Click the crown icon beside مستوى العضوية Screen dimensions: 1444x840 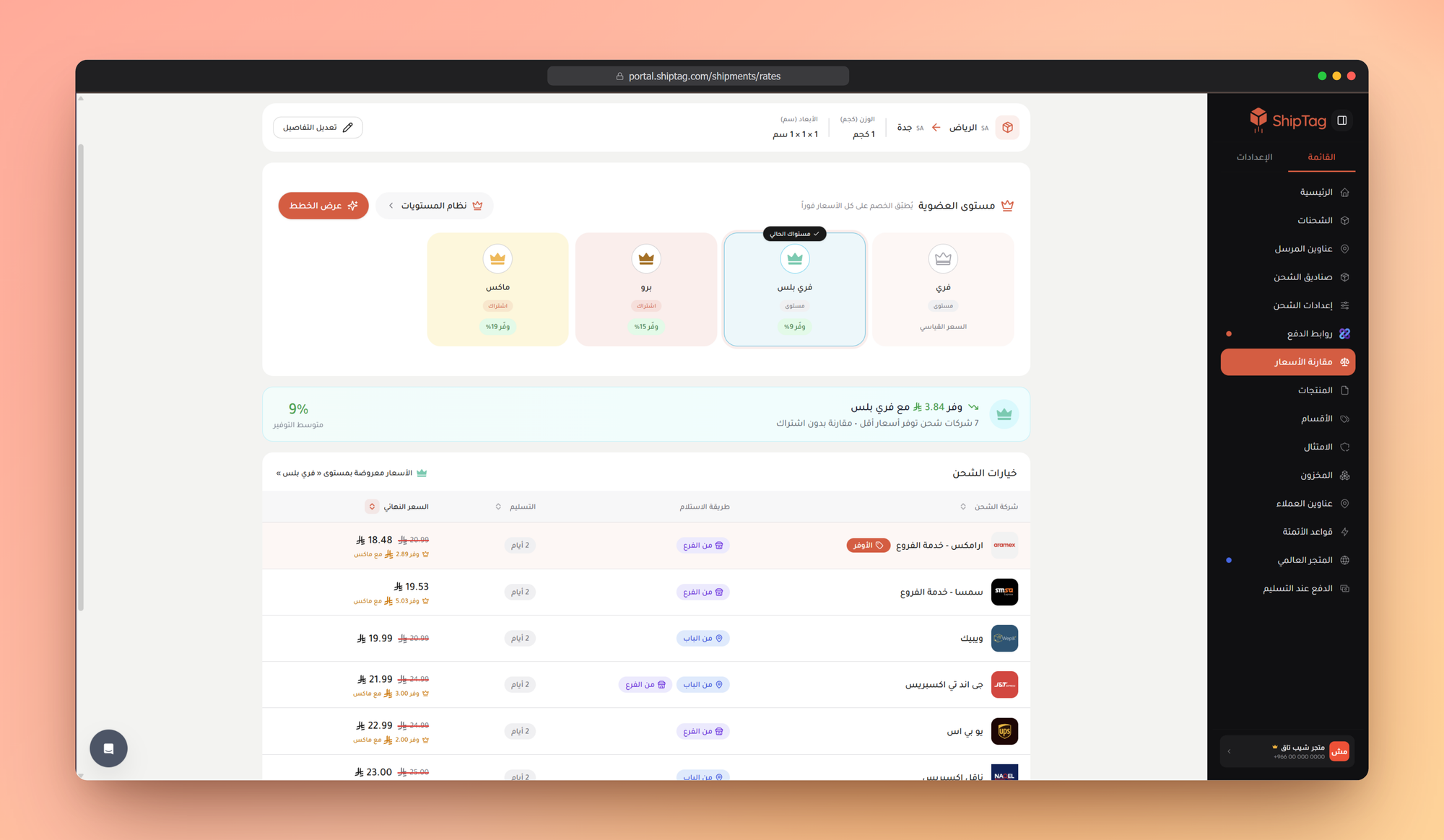pyautogui.click(x=1007, y=206)
